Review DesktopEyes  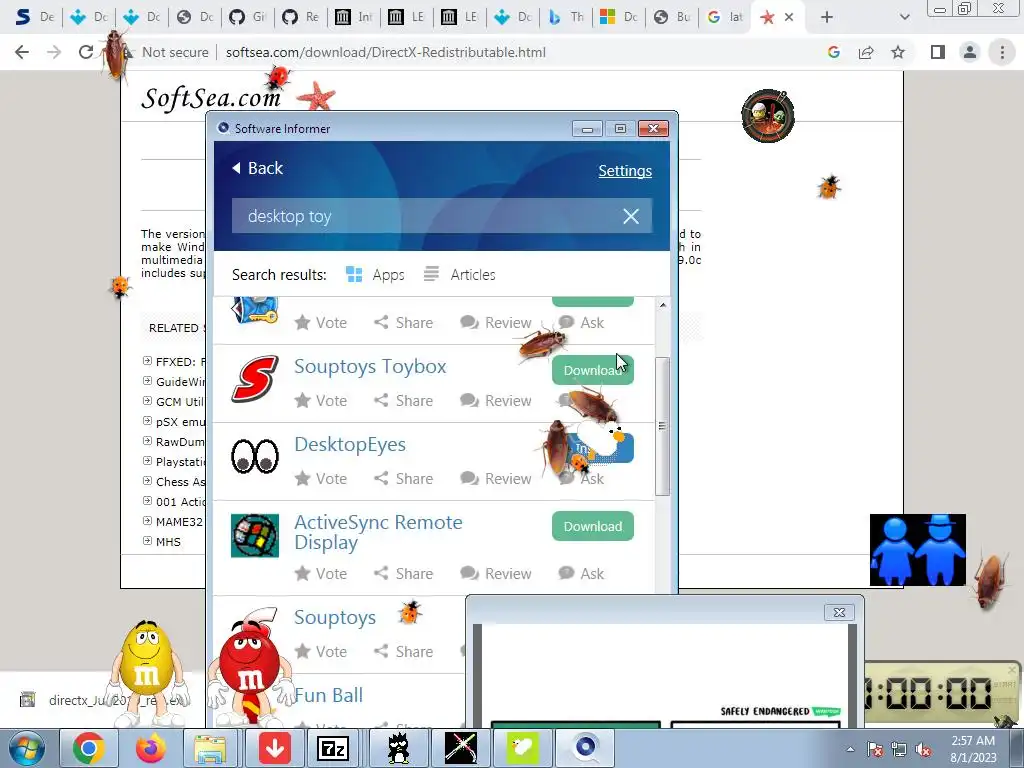point(496,479)
